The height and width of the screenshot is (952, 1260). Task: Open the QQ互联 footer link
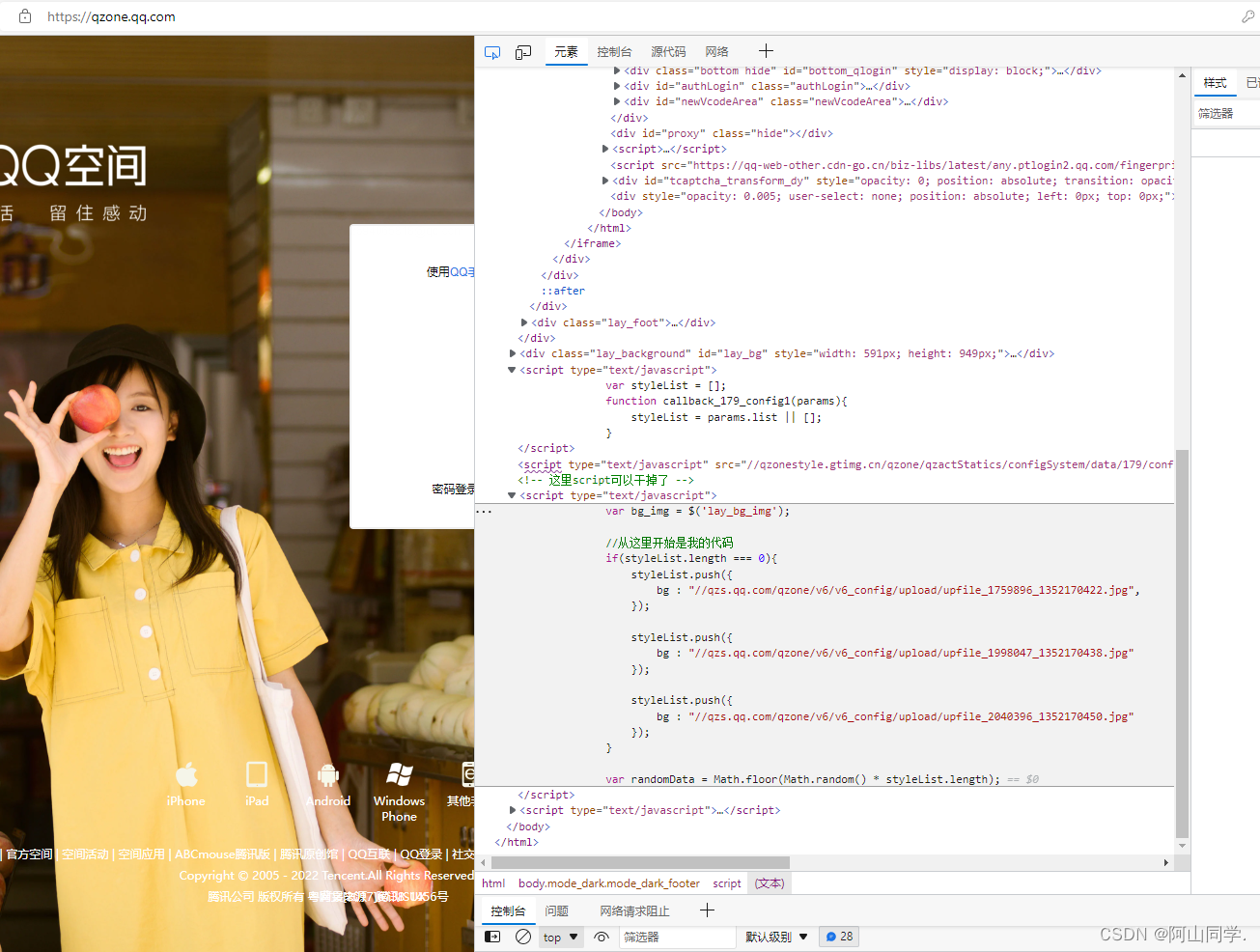click(x=369, y=854)
